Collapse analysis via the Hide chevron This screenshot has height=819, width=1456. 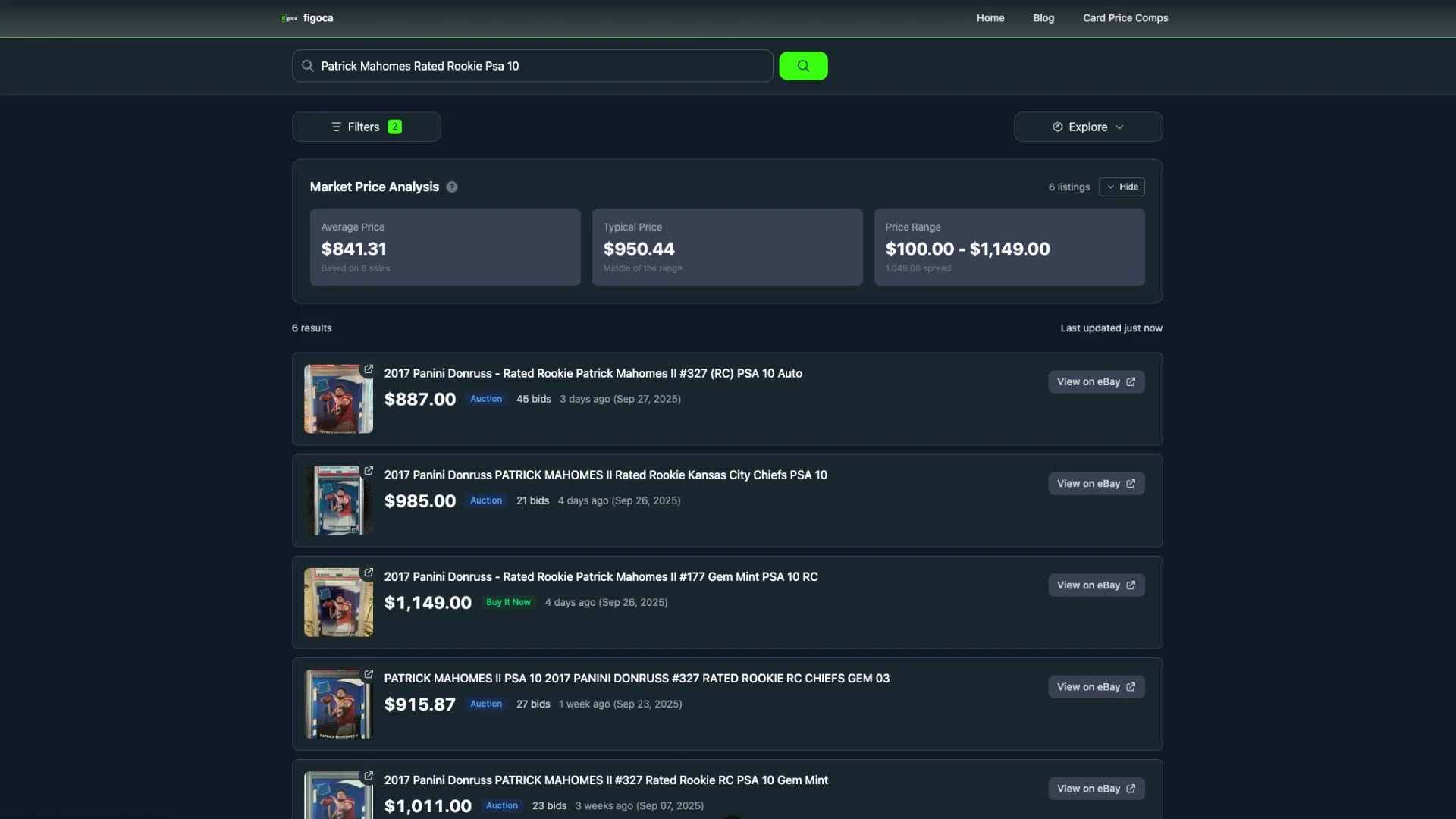[1109, 187]
